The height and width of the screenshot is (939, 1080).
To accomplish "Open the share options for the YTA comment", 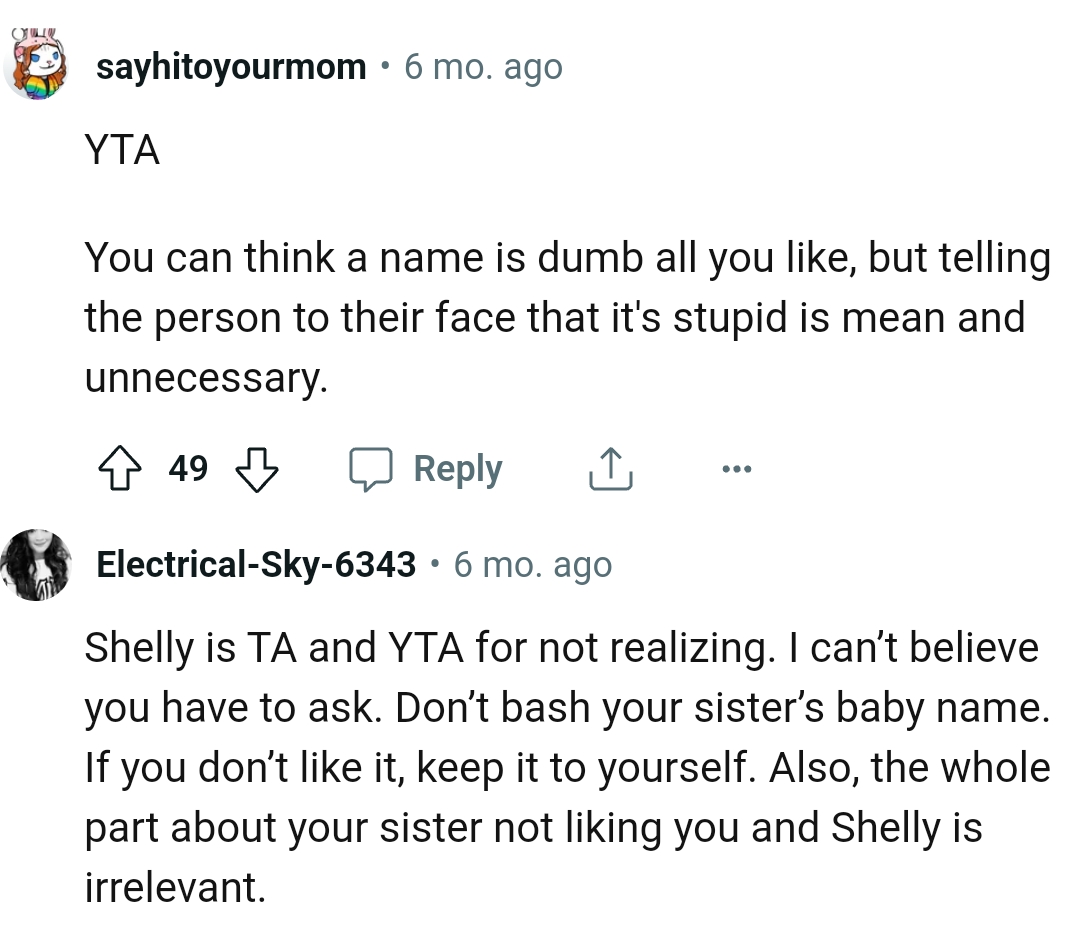I will point(611,468).
